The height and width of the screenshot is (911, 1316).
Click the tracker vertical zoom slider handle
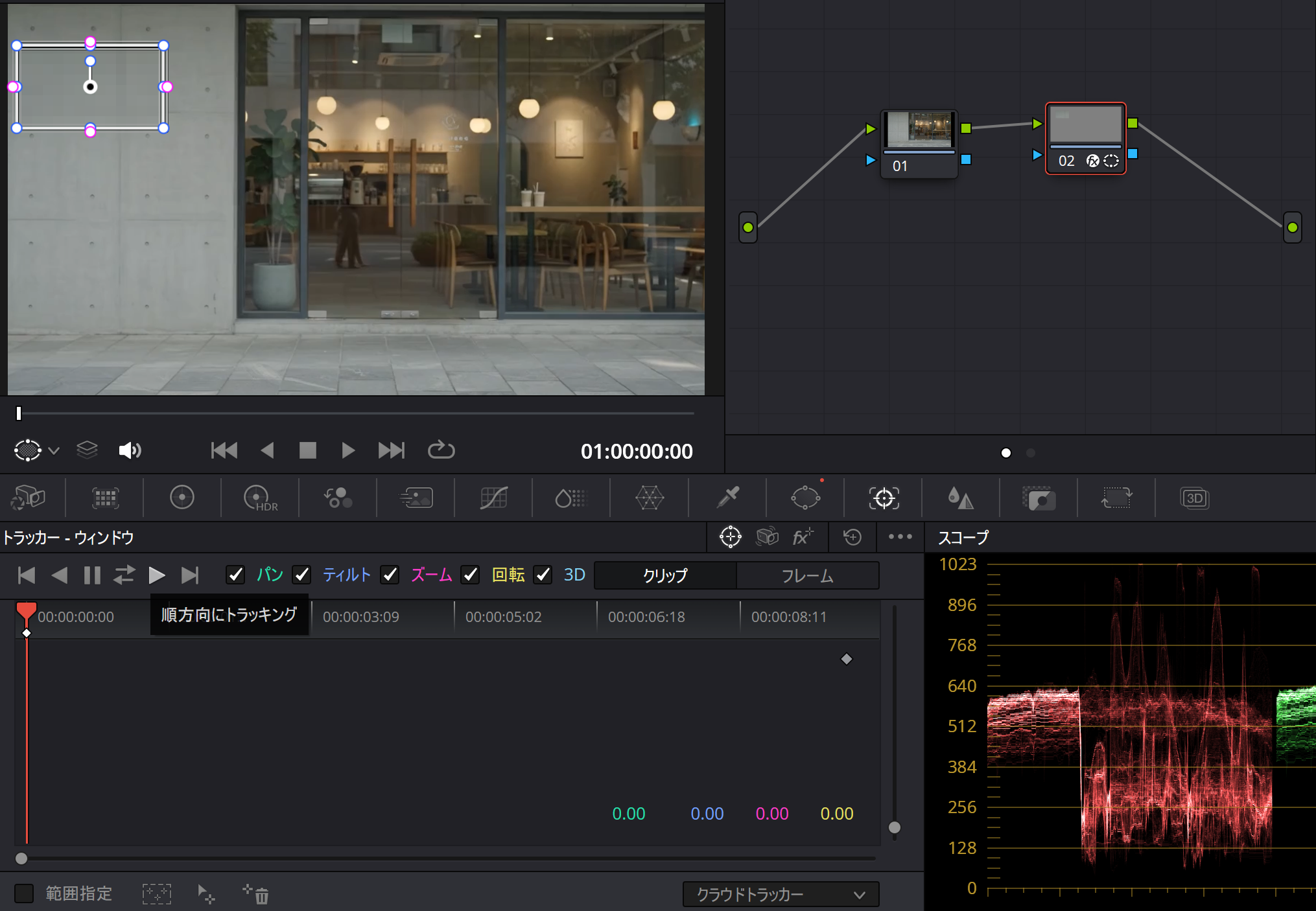(x=895, y=827)
